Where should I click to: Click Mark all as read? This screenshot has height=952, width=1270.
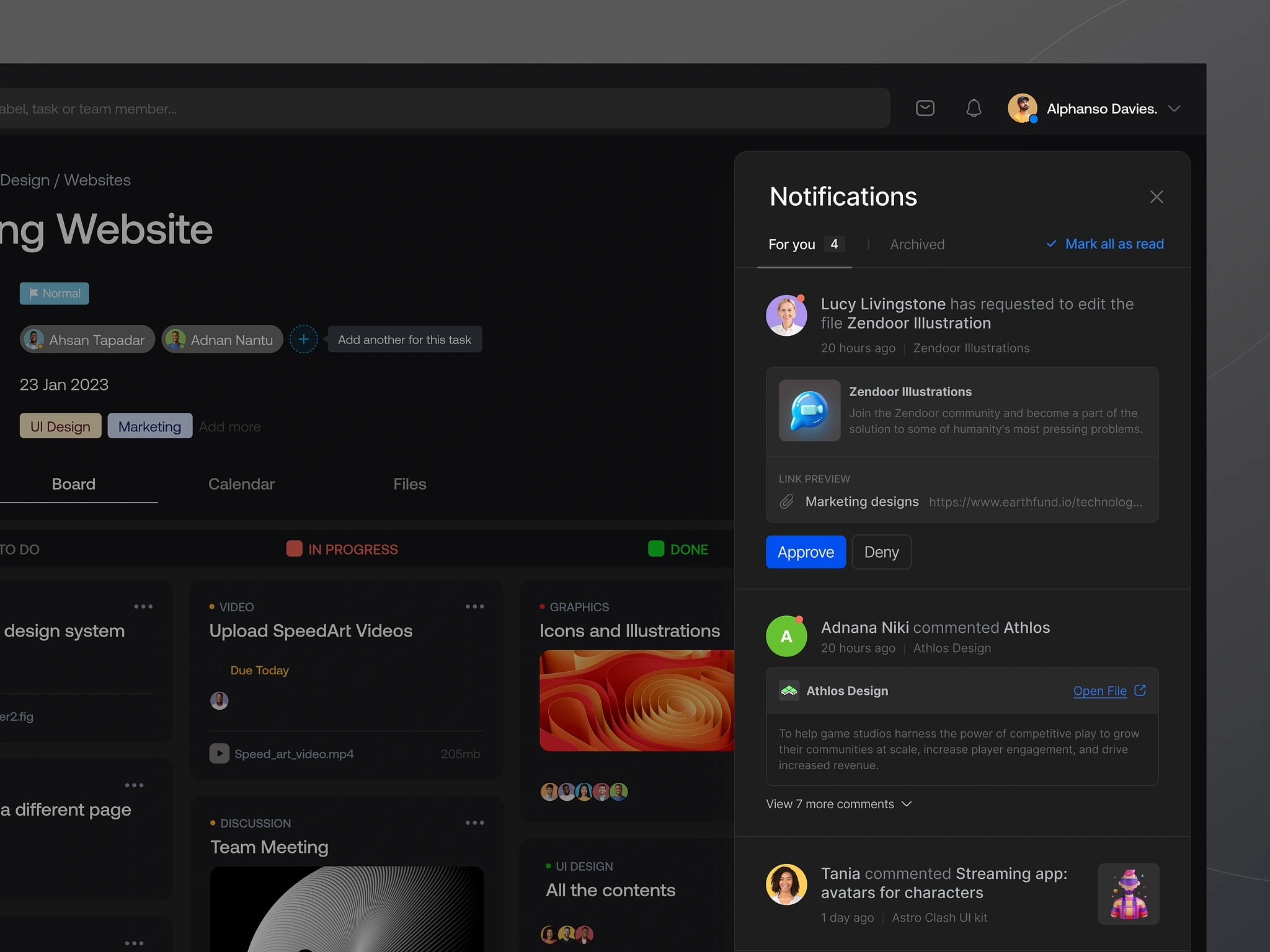(x=1105, y=244)
